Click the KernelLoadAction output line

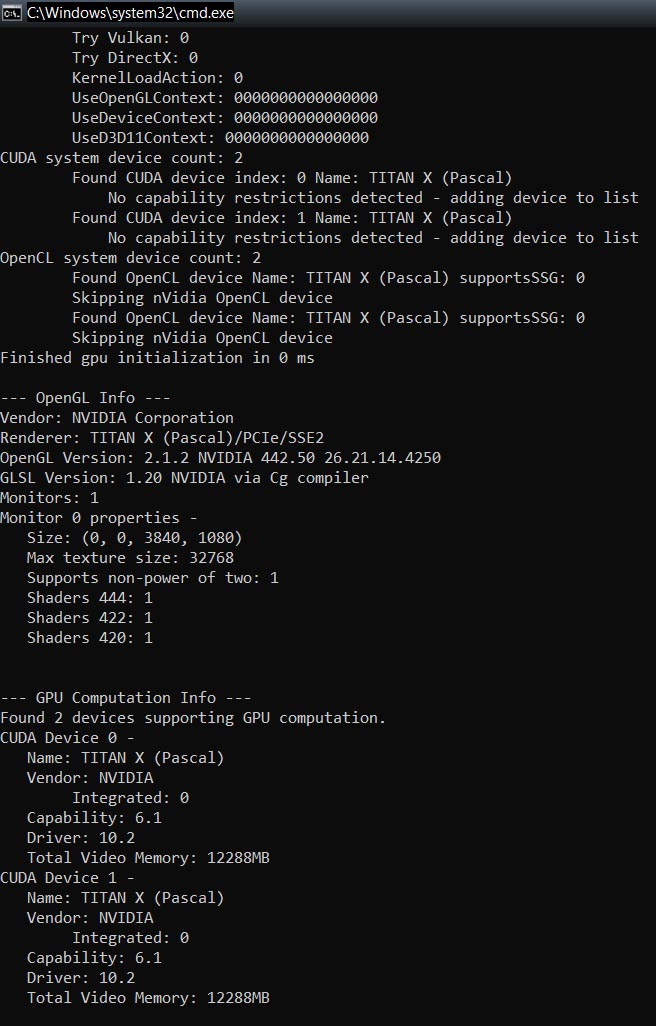[157, 78]
